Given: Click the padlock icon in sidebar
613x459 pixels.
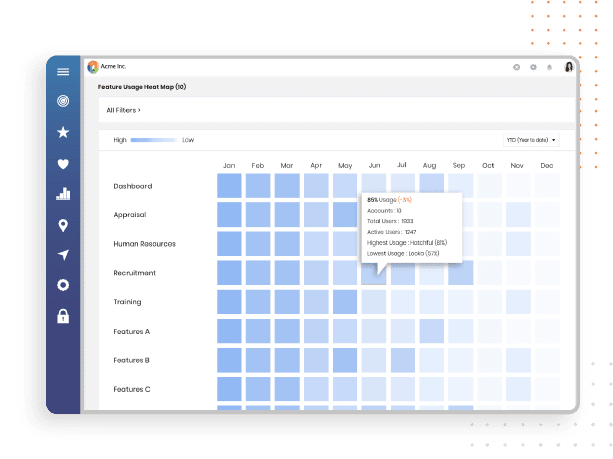Looking at the screenshot, I should pyautogui.click(x=63, y=316).
